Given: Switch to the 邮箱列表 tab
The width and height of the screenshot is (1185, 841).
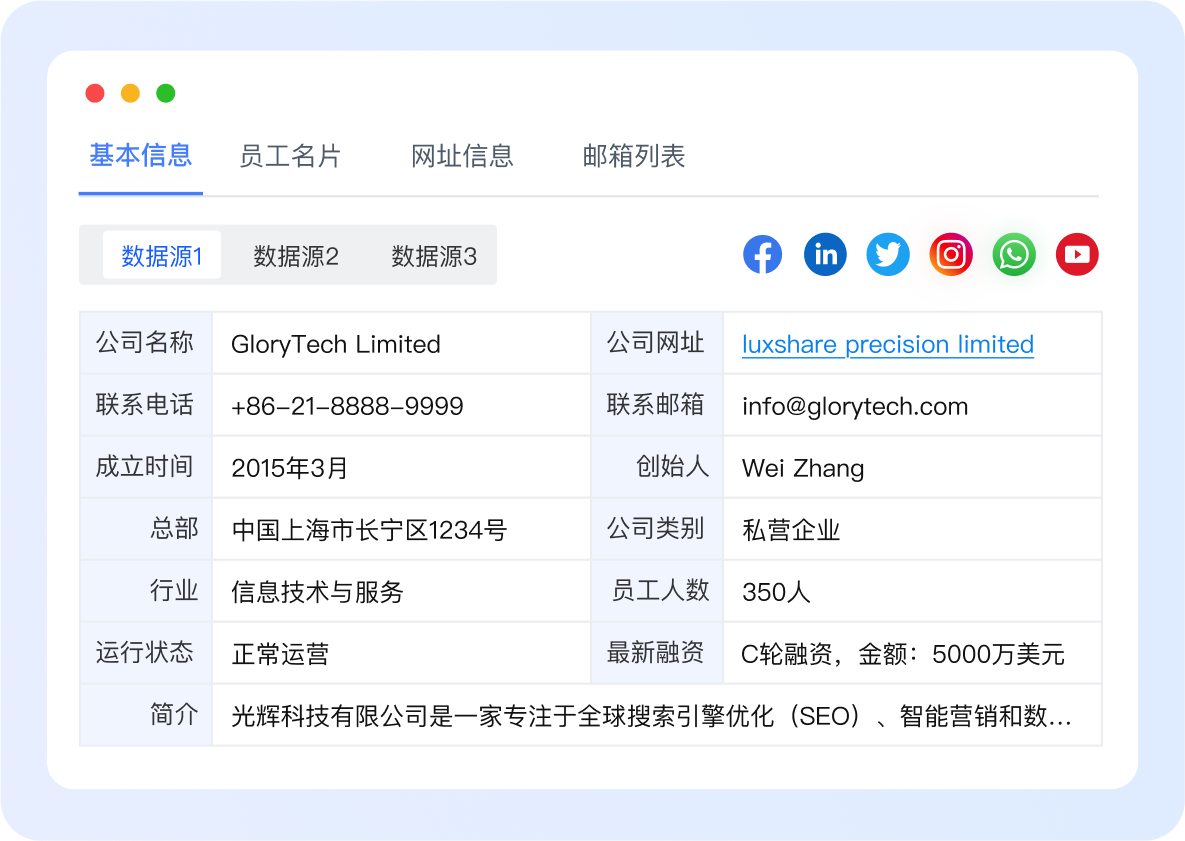Looking at the screenshot, I should [633, 156].
